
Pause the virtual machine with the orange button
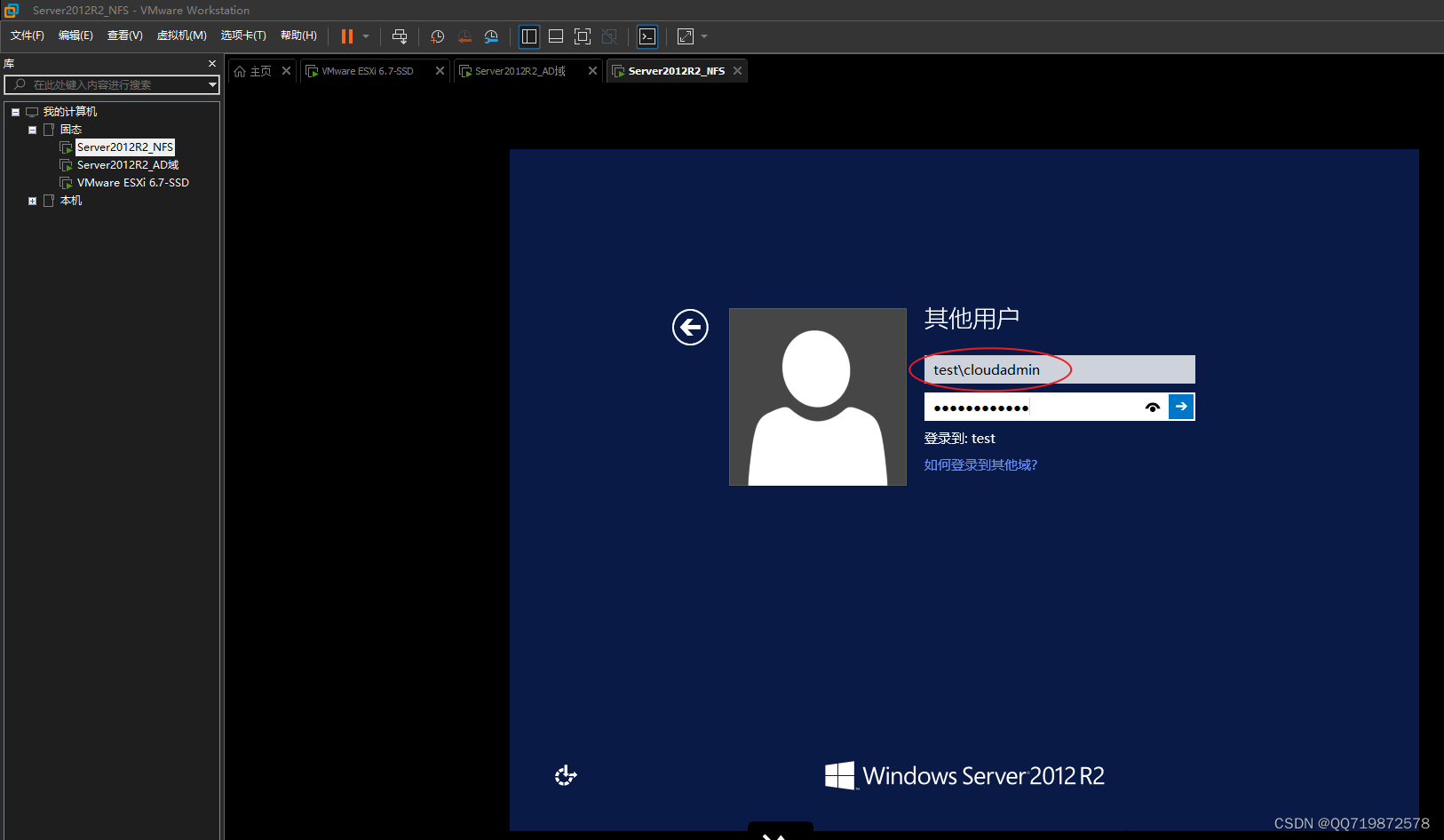[347, 36]
